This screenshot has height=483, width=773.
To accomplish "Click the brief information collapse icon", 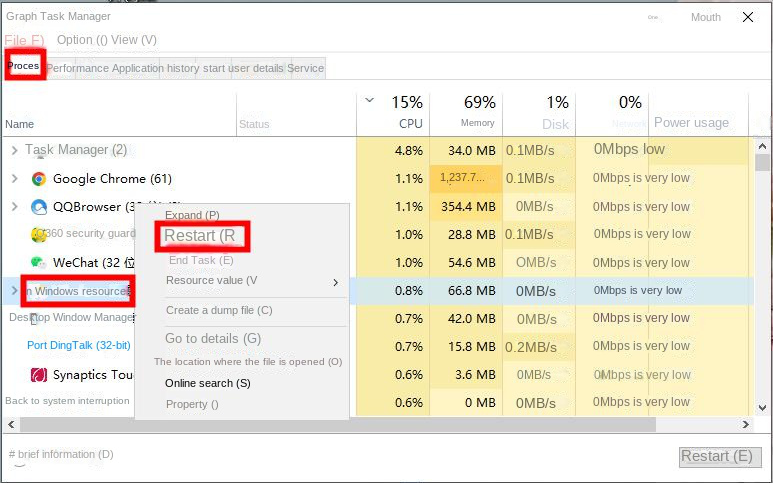I will 12,455.
